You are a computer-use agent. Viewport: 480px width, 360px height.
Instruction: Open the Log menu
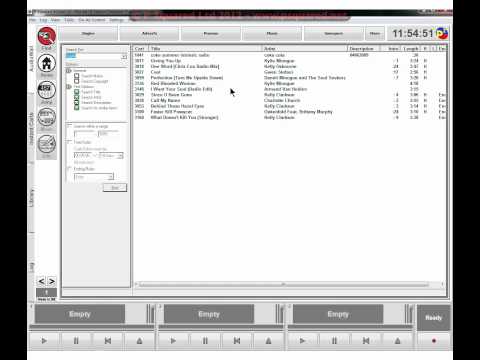(x=43, y=20)
